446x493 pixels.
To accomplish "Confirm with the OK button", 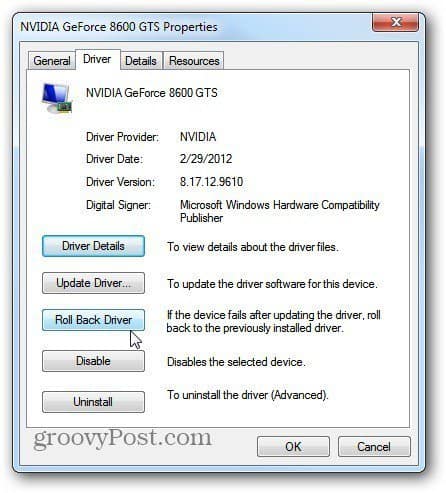I will click(293, 447).
